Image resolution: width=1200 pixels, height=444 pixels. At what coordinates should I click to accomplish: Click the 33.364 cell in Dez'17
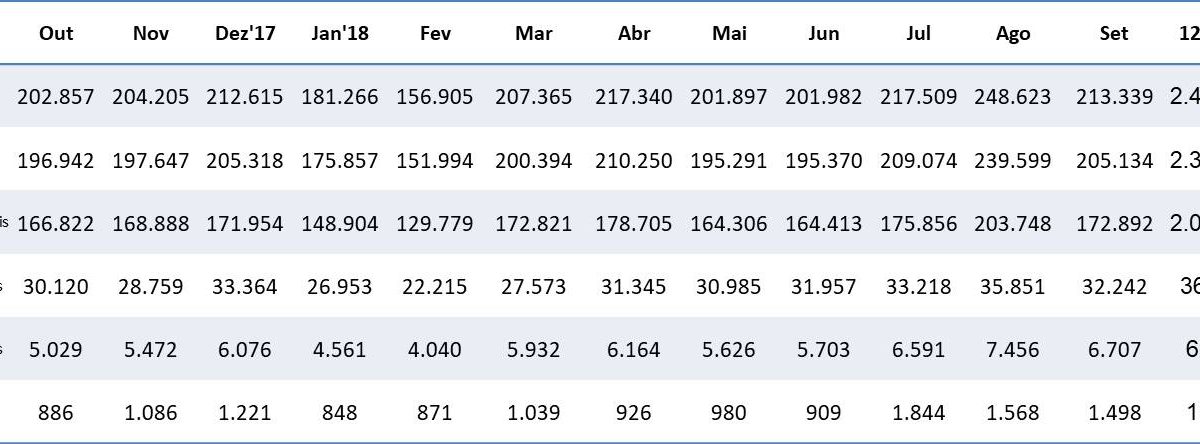[x=245, y=287]
